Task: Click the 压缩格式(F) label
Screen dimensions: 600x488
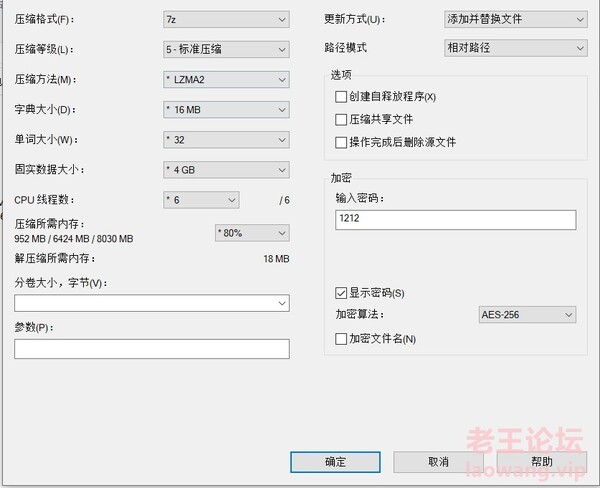Action: (x=44, y=19)
